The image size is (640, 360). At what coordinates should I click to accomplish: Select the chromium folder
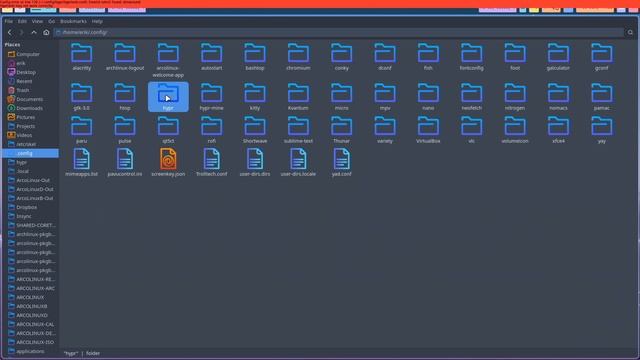click(x=298, y=57)
